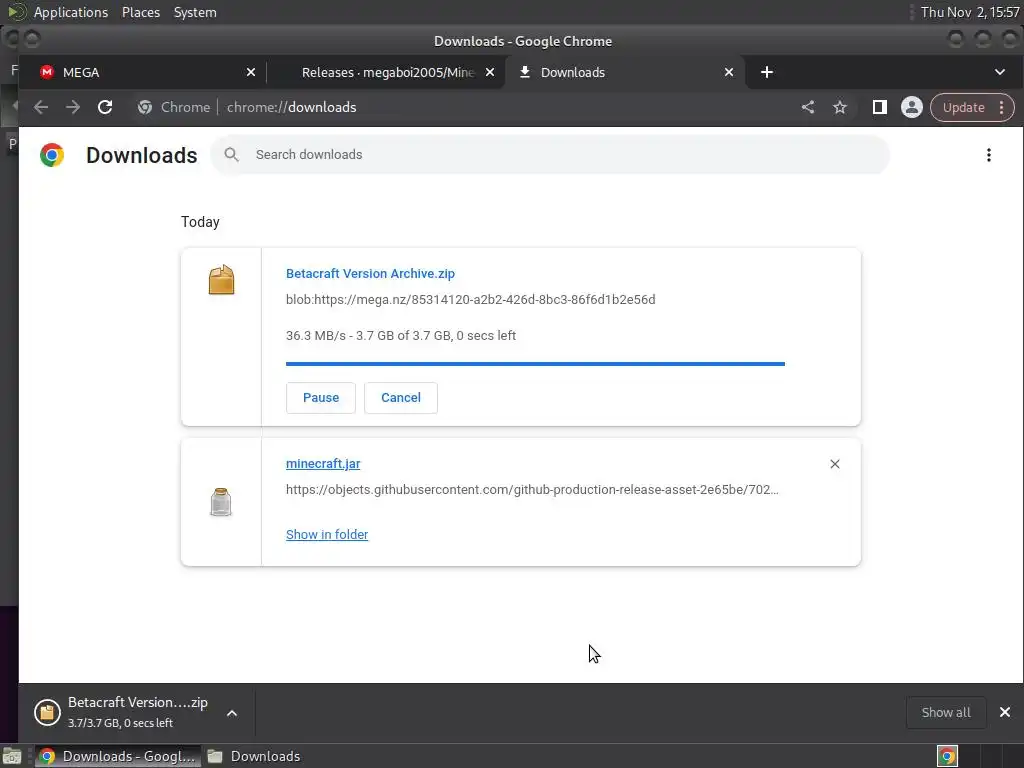Share this page via the share icon
1024x768 pixels.
pos(808,107)
